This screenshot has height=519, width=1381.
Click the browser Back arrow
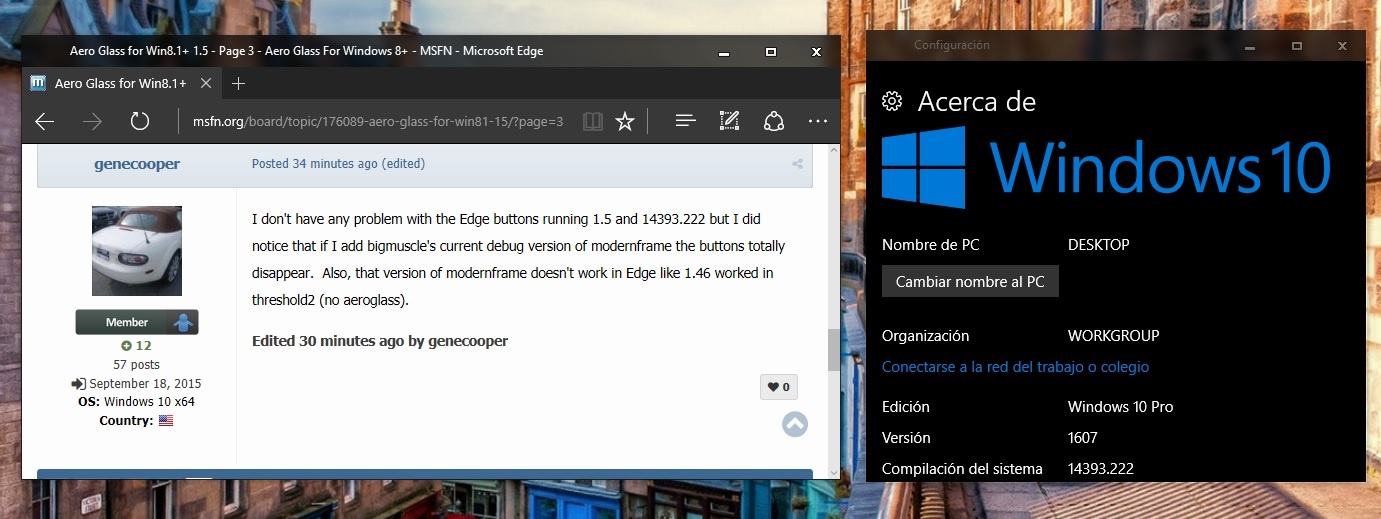[x=44, y=122]
